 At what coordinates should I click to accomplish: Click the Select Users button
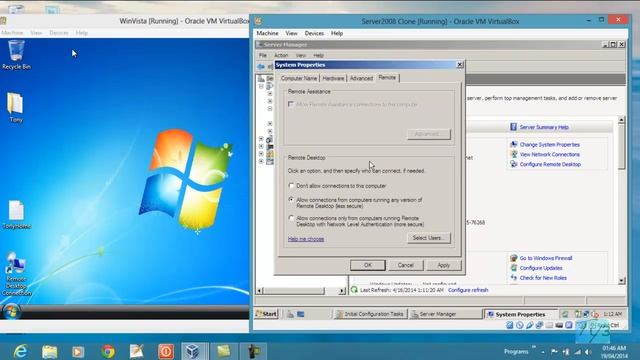429,238
